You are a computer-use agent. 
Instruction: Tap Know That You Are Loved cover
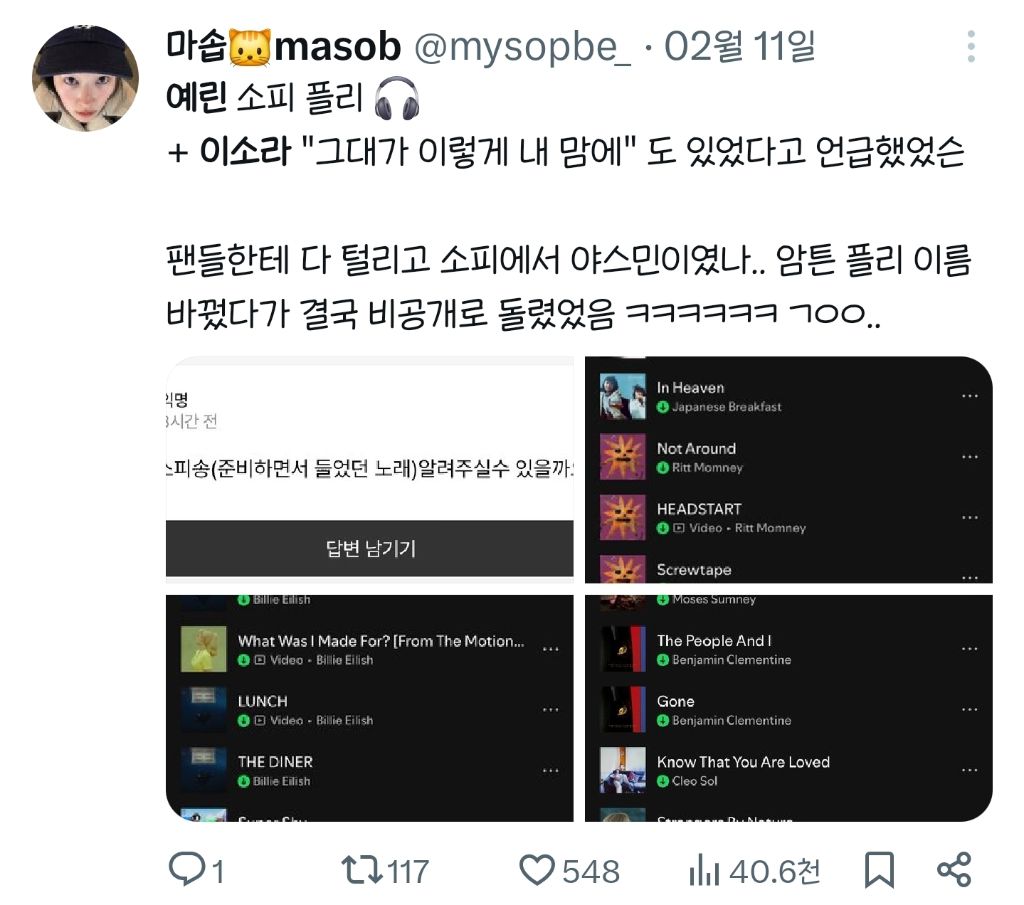(x=622, y=770)
